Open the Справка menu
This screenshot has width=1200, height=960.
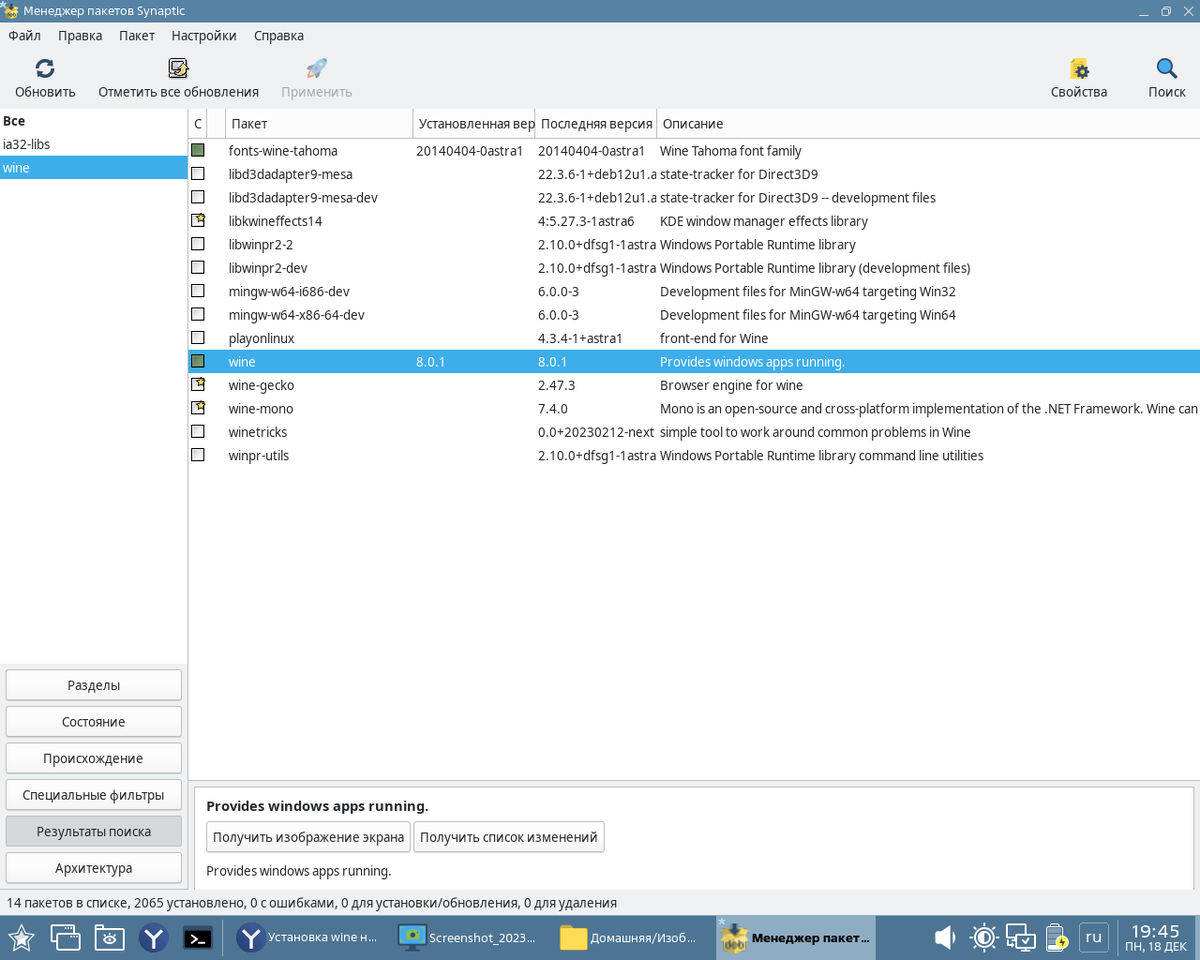click(x=279, y=35)
